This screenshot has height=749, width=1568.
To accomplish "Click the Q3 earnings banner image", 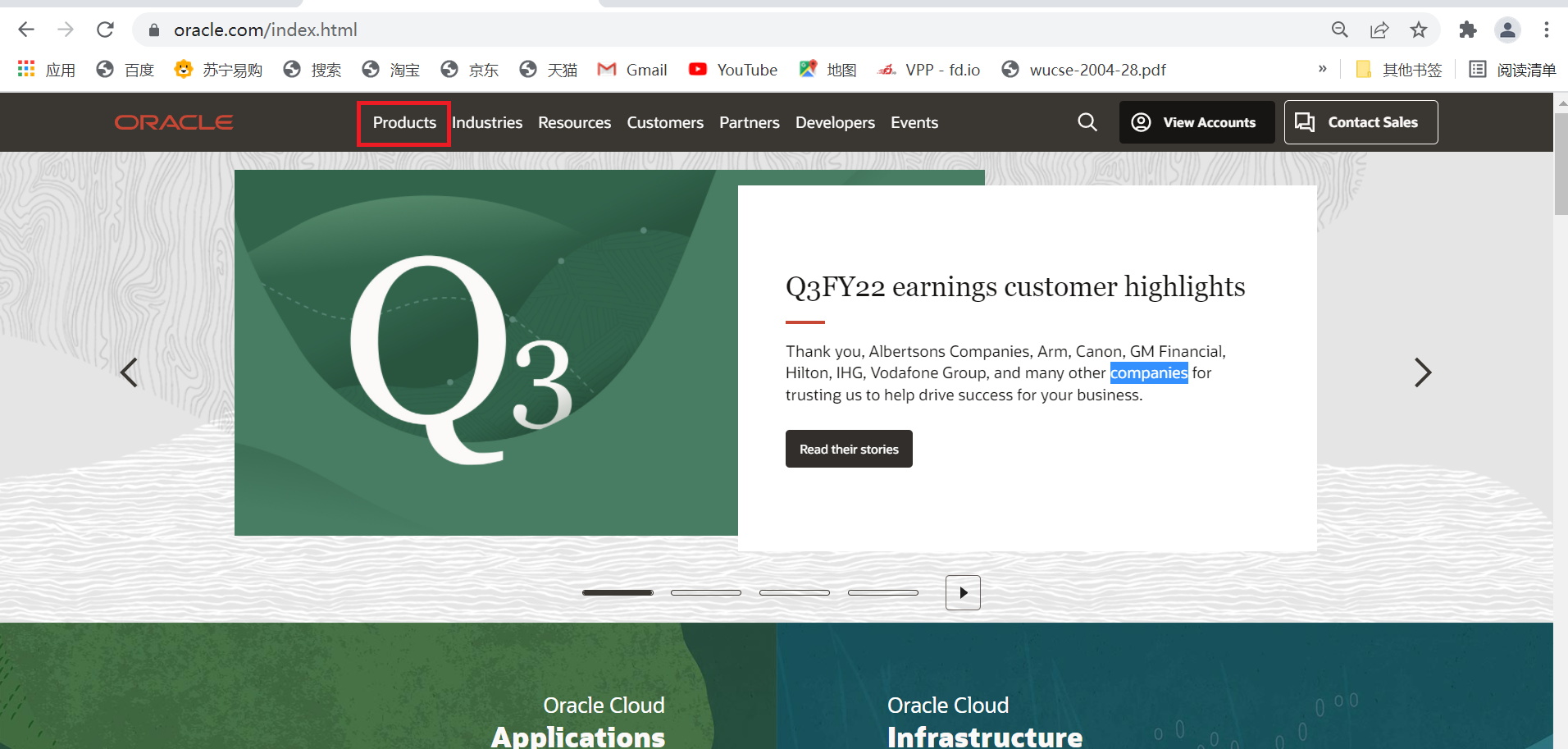I will 485,353.
